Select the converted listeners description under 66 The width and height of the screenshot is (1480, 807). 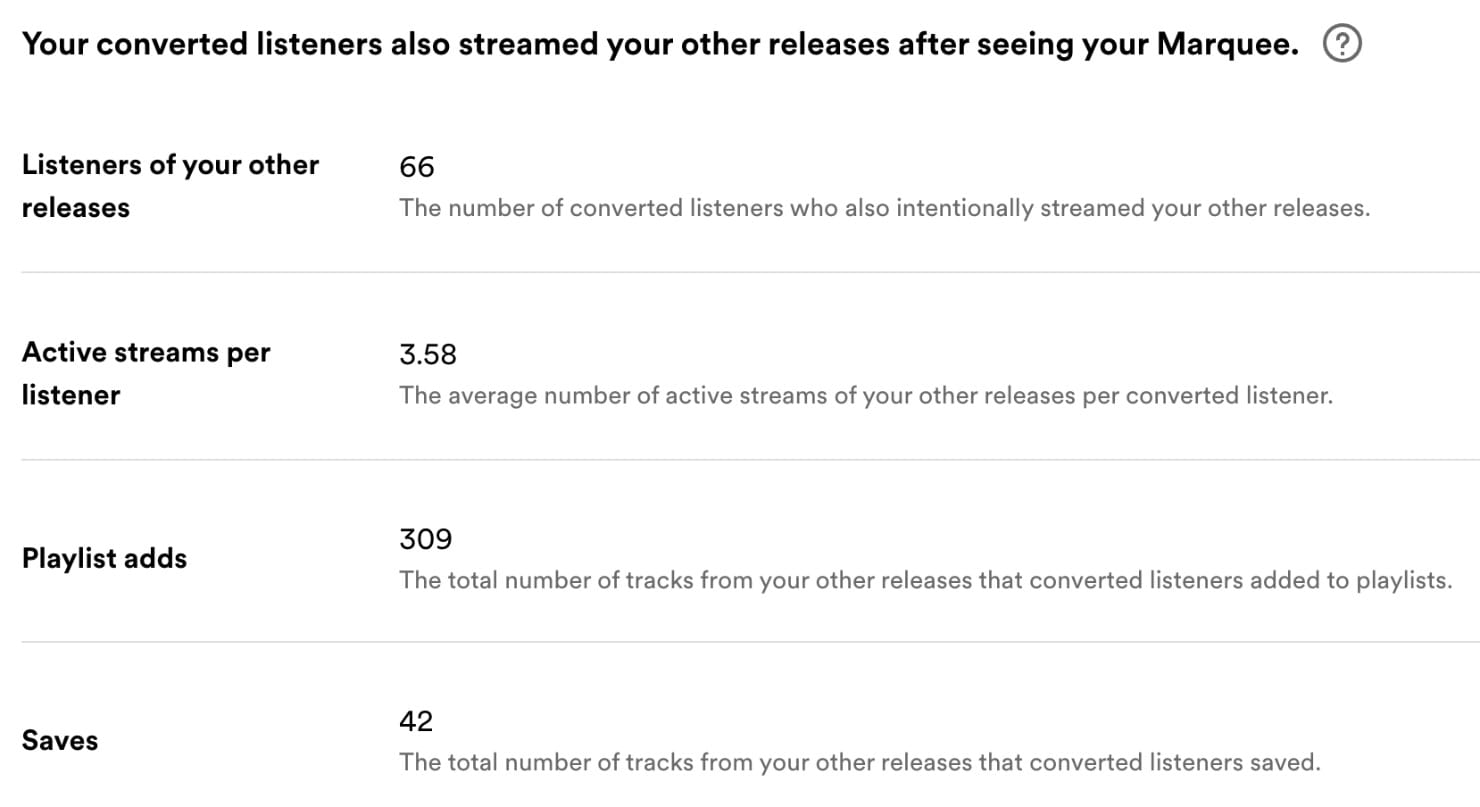(885, 208)
